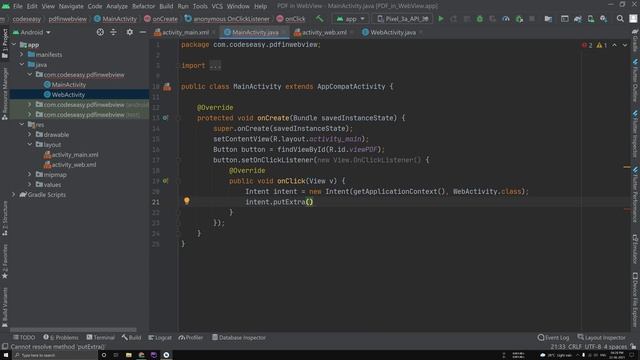Open the Problems tool window
Viewport: 640px width, 360px height.
pyautogui.click(x=61, y=338)
